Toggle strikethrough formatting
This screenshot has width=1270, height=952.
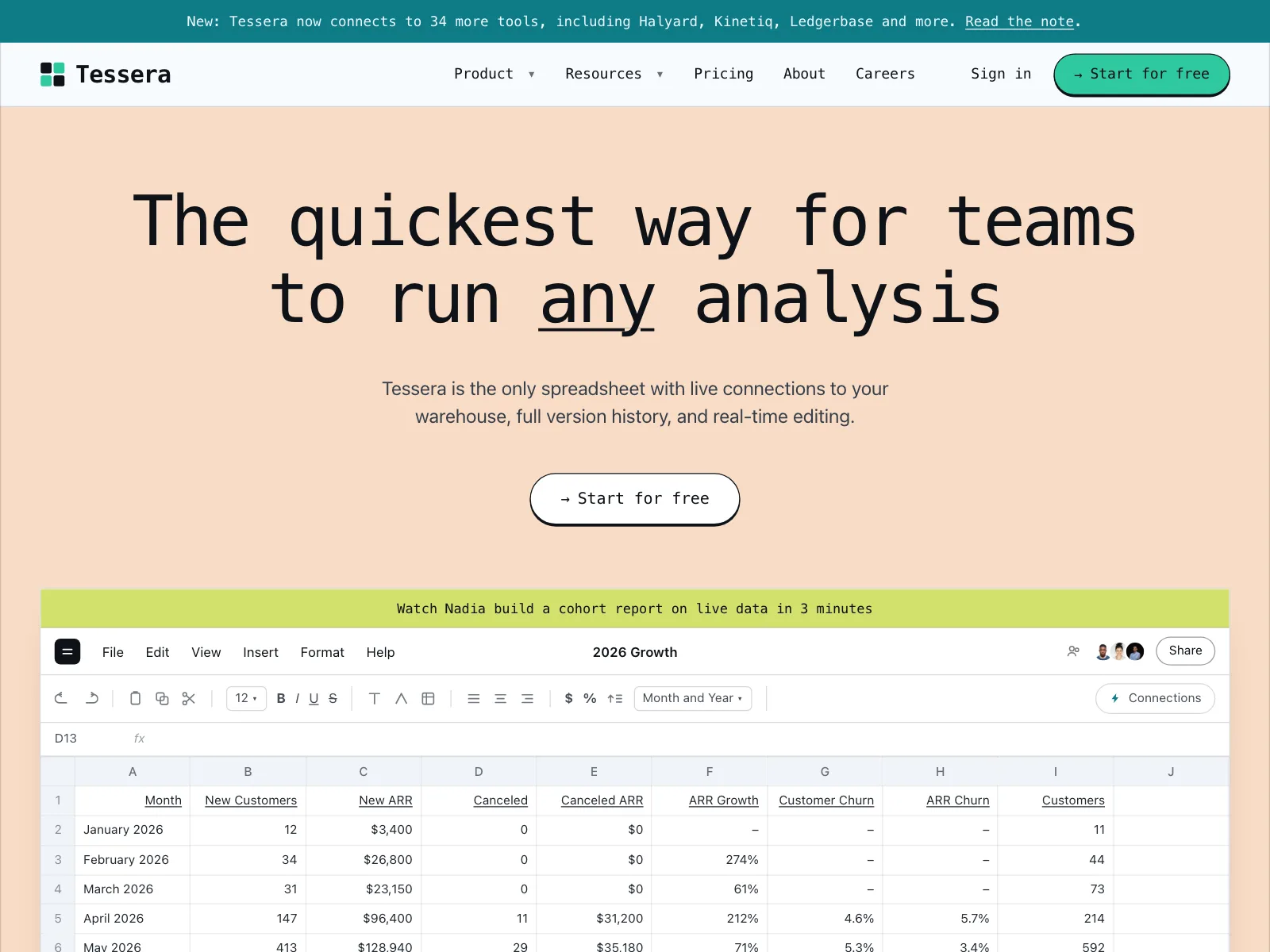333,698
